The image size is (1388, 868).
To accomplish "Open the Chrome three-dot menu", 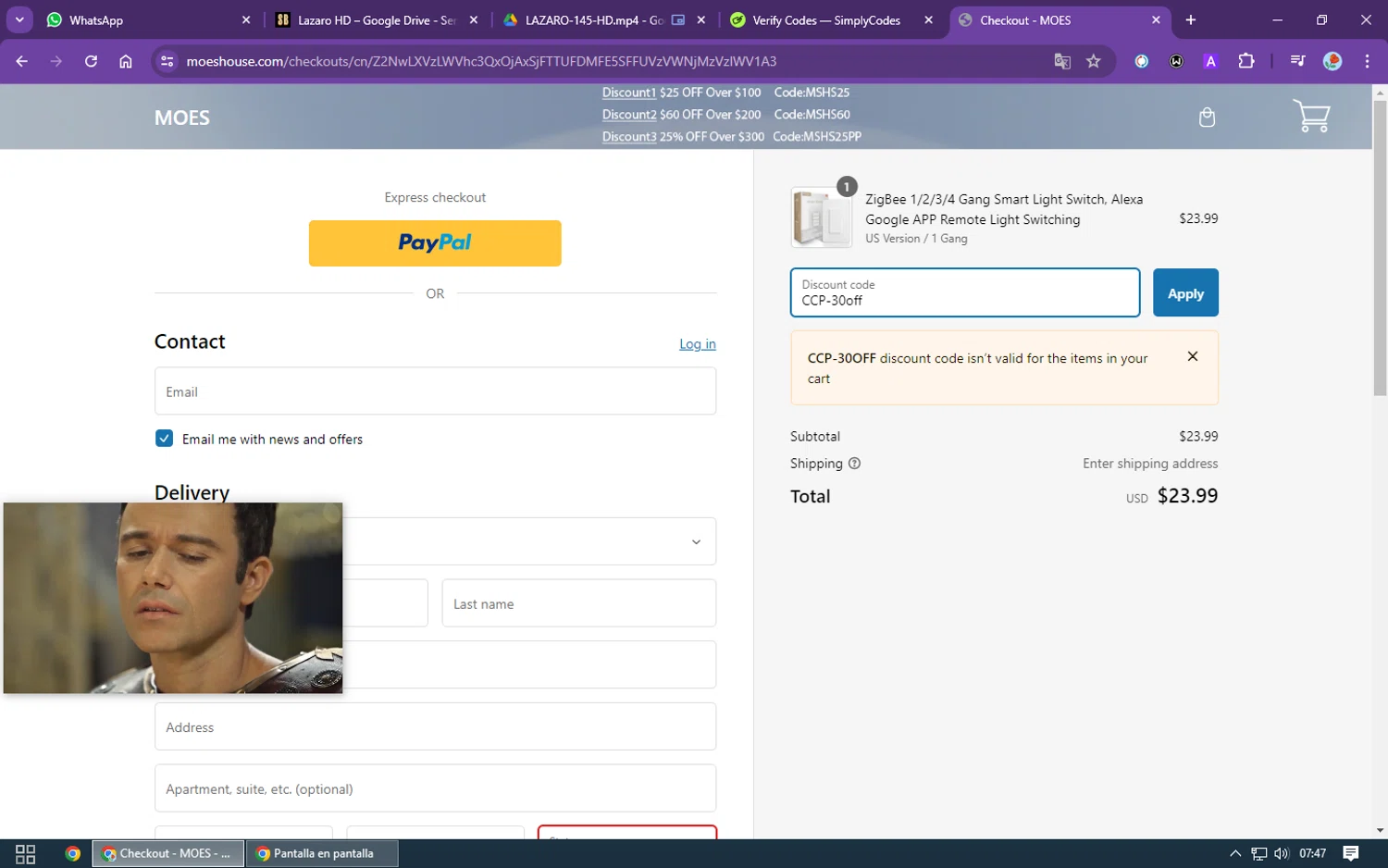I will (1367, 61).
